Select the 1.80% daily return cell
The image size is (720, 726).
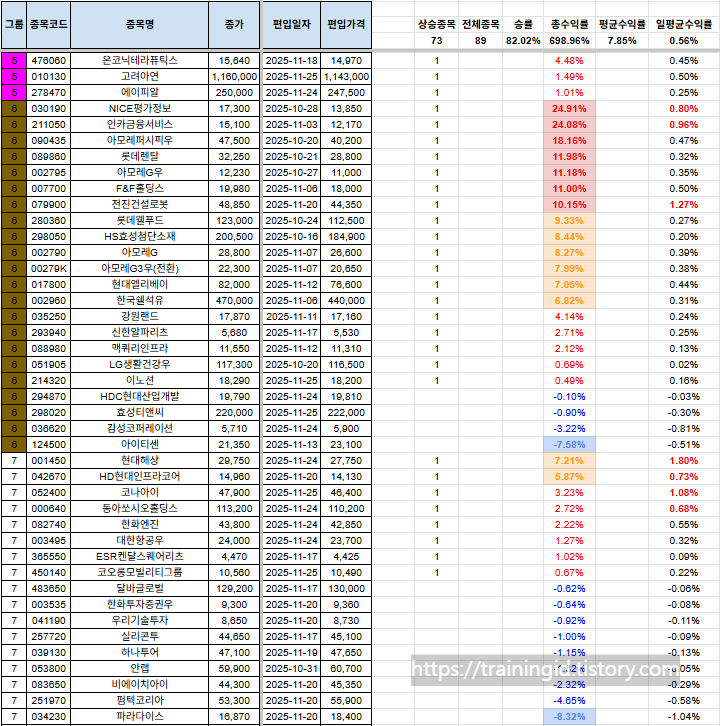(x=683, y=461)
